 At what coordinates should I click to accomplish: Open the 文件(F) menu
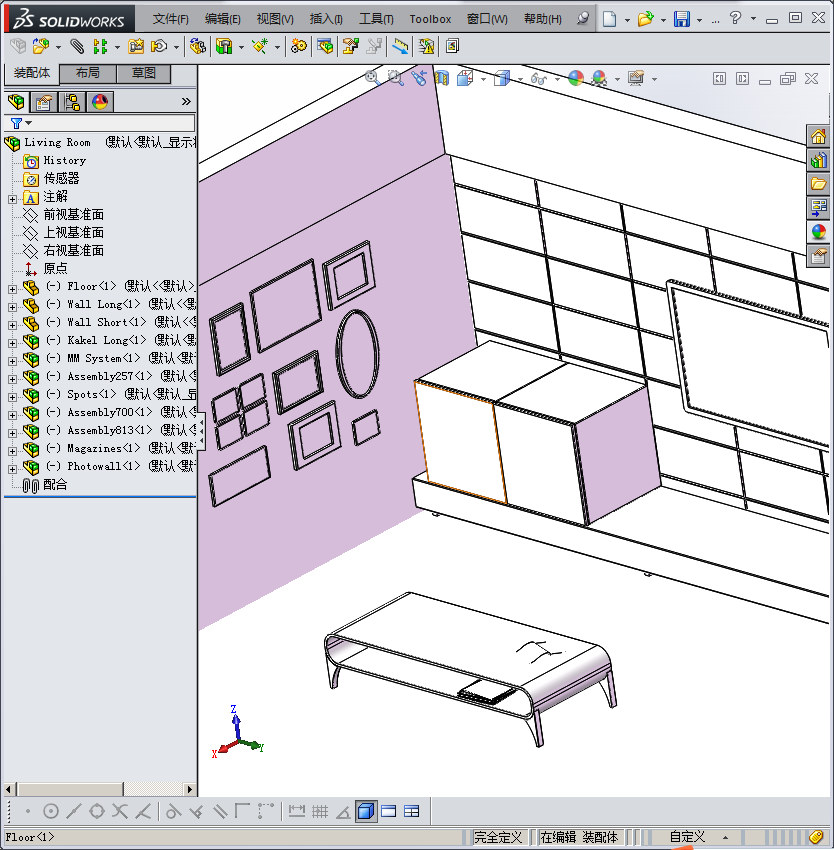[x=170, y=19]
